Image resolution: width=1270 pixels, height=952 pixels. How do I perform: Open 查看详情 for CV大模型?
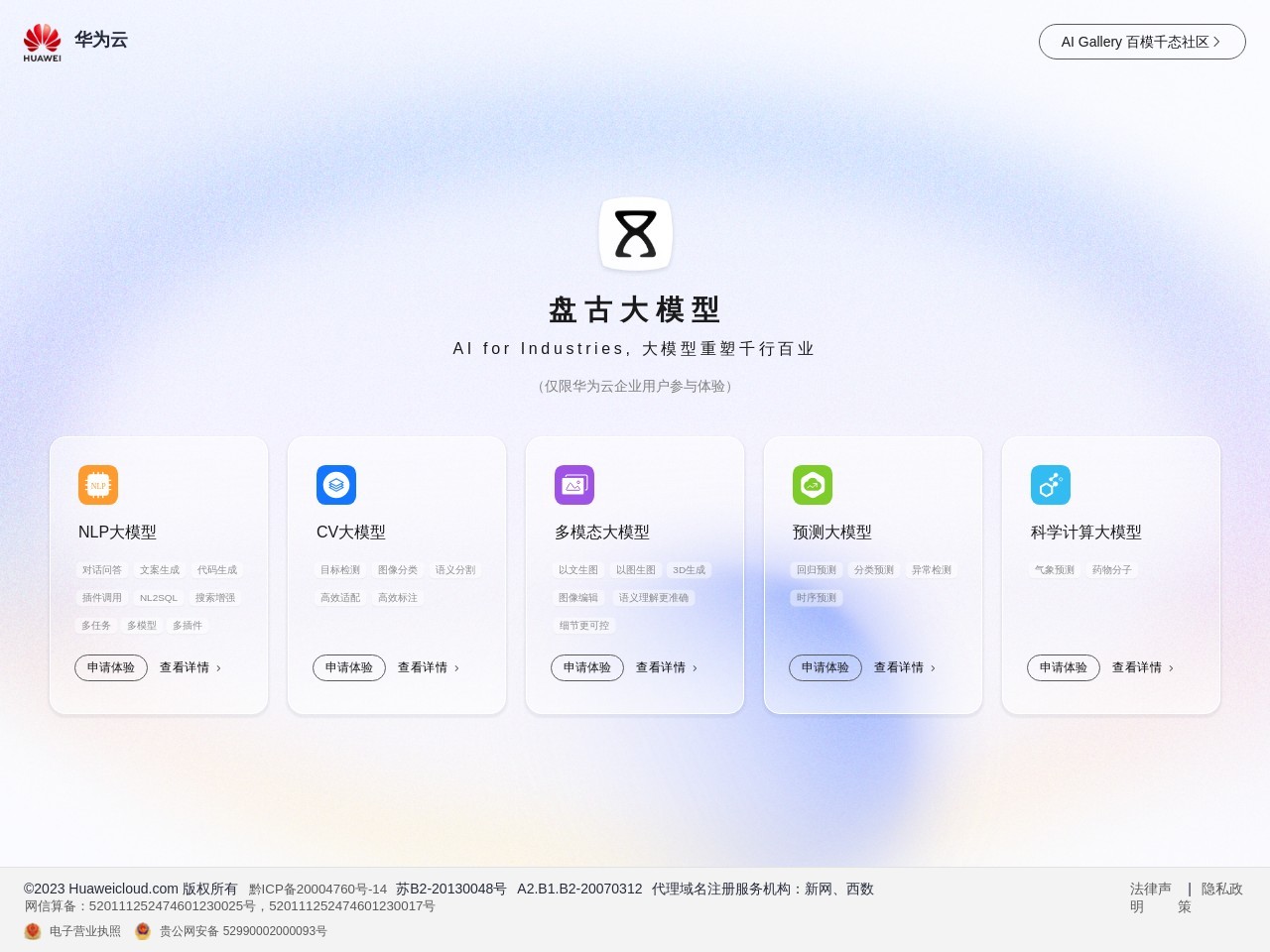tap(428, 667)
